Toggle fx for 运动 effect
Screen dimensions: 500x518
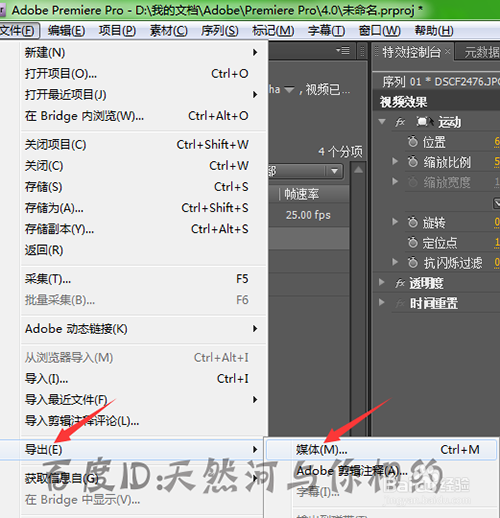(400, 122)
